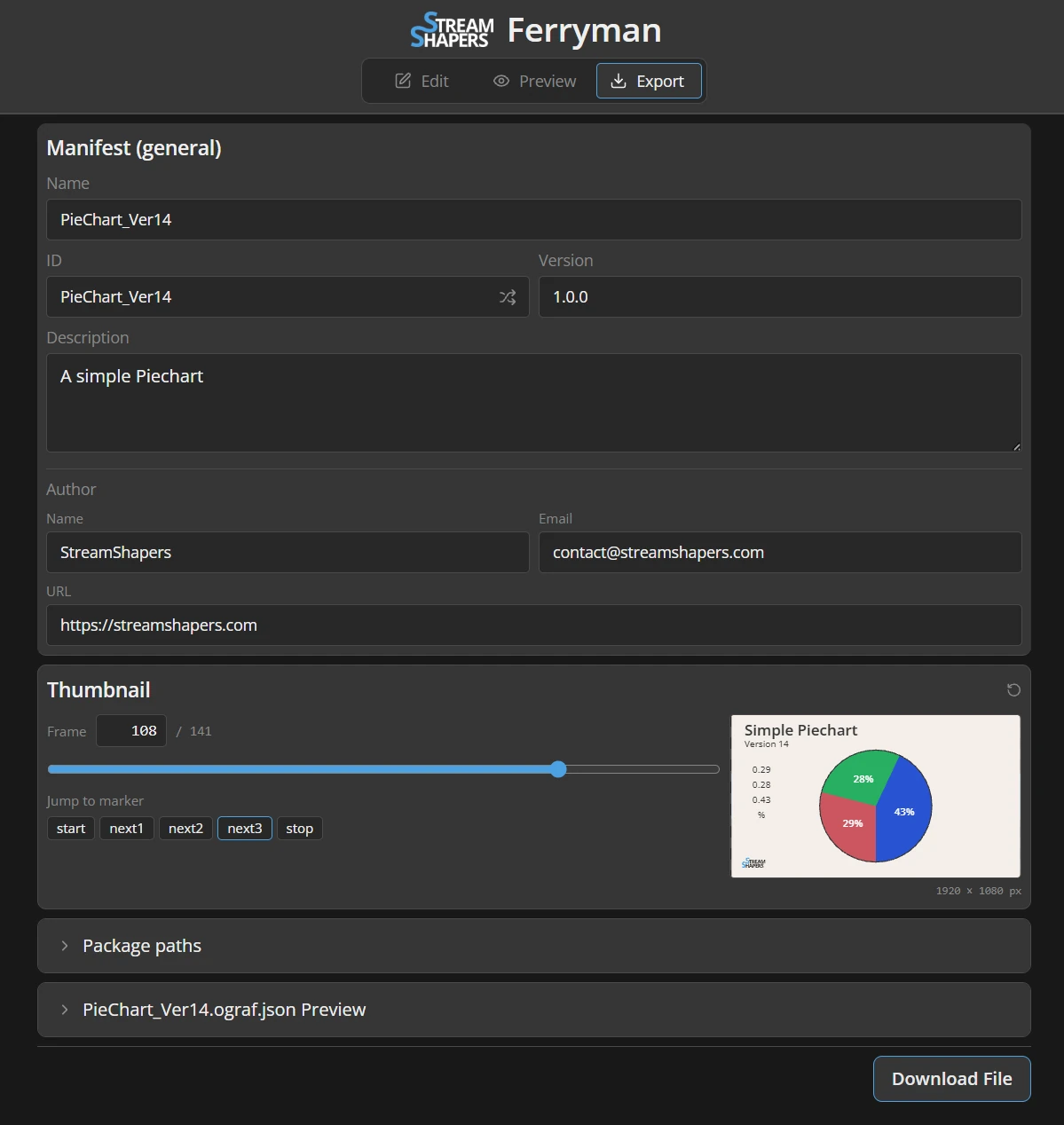Click the URL field https://streamshapers.com

534,625
